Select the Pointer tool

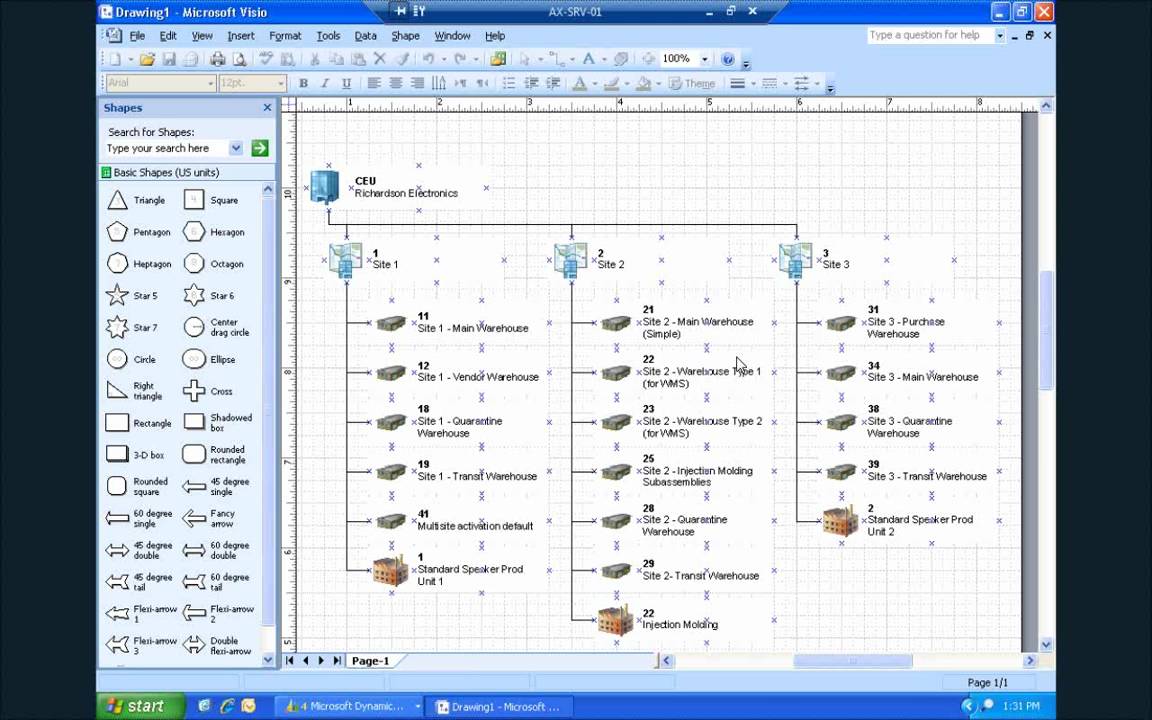(x=525, y=60)
